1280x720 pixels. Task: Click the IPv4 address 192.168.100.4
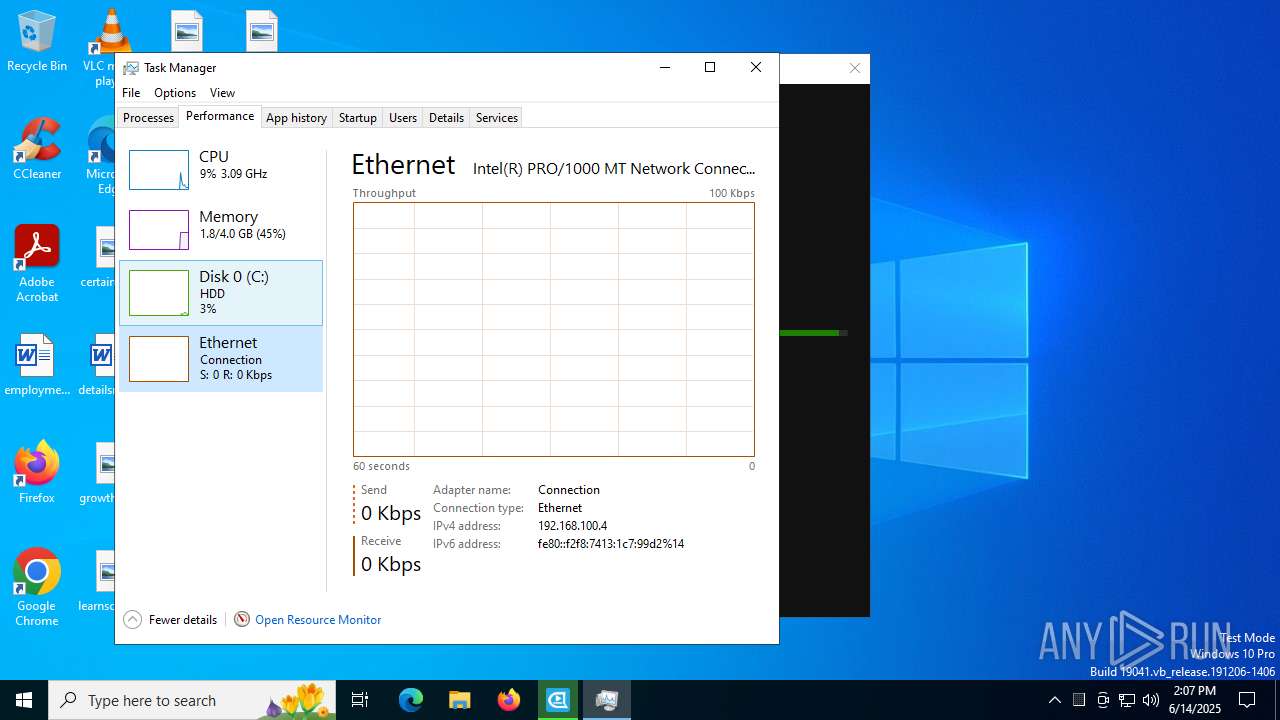point(572,526)
